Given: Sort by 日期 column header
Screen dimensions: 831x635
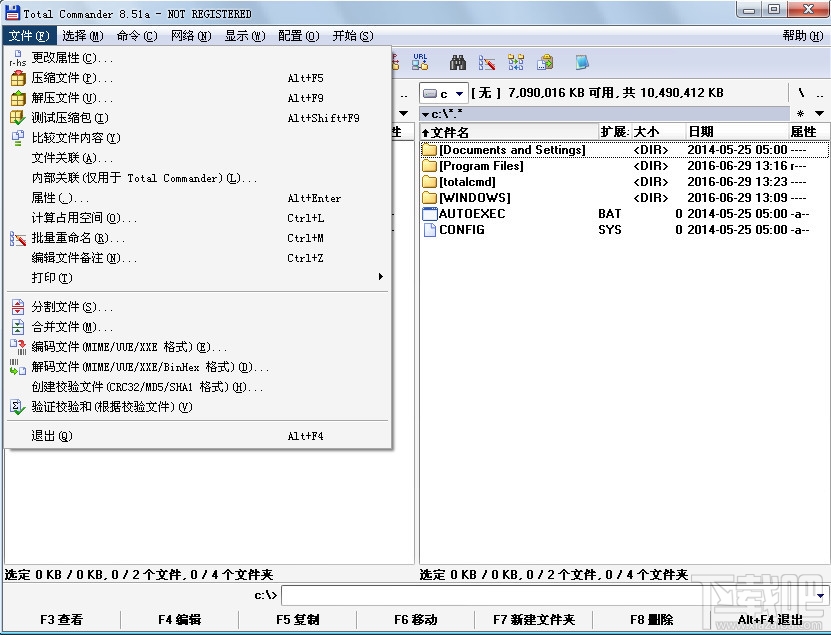Looking at the screenshot, I should (737, 132).
